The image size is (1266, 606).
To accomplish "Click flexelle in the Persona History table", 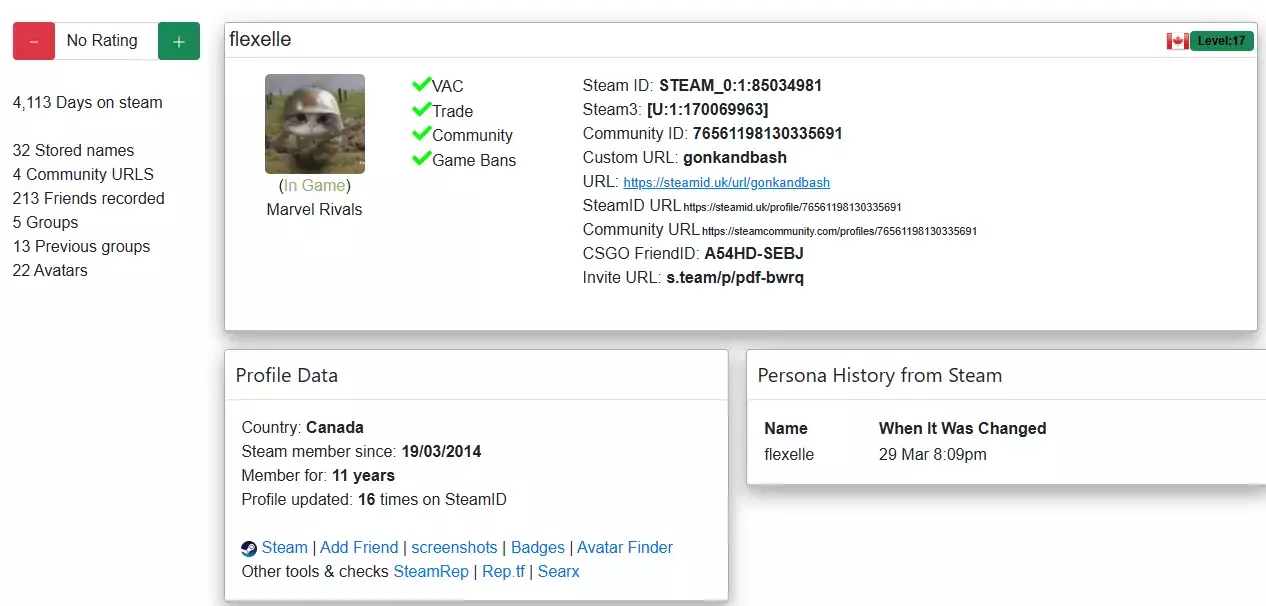I will point(789,454).
